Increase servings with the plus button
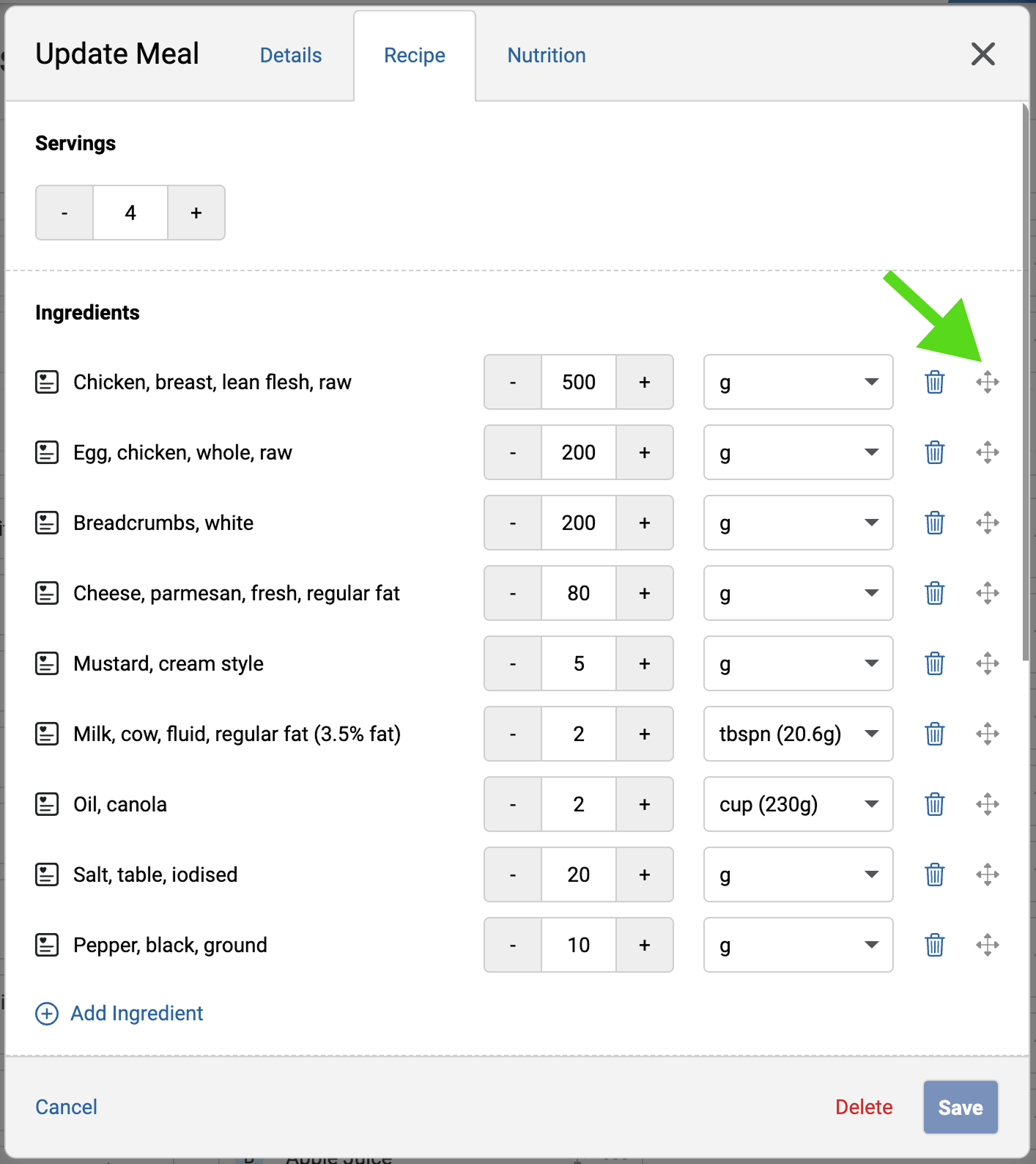The width and height of the screenshot is (1036, 1164). [196, 213]
